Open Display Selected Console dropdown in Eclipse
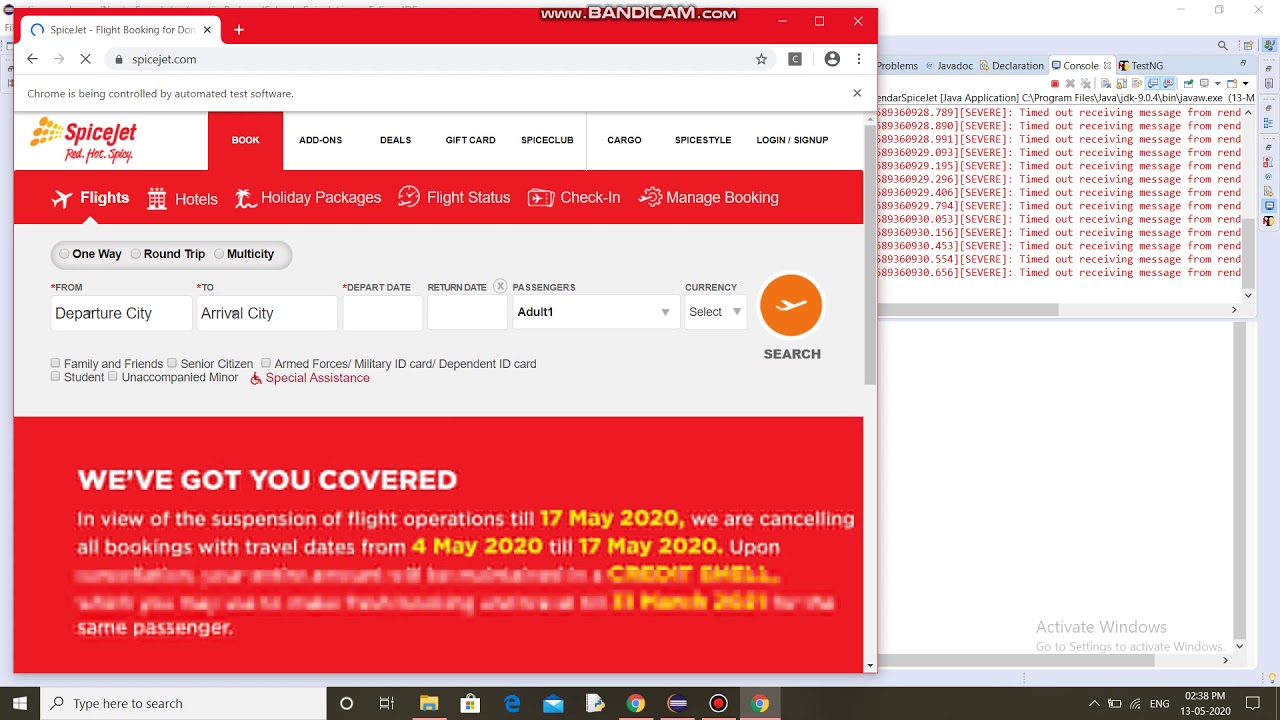1280x720 pixels. (1217, 83)
